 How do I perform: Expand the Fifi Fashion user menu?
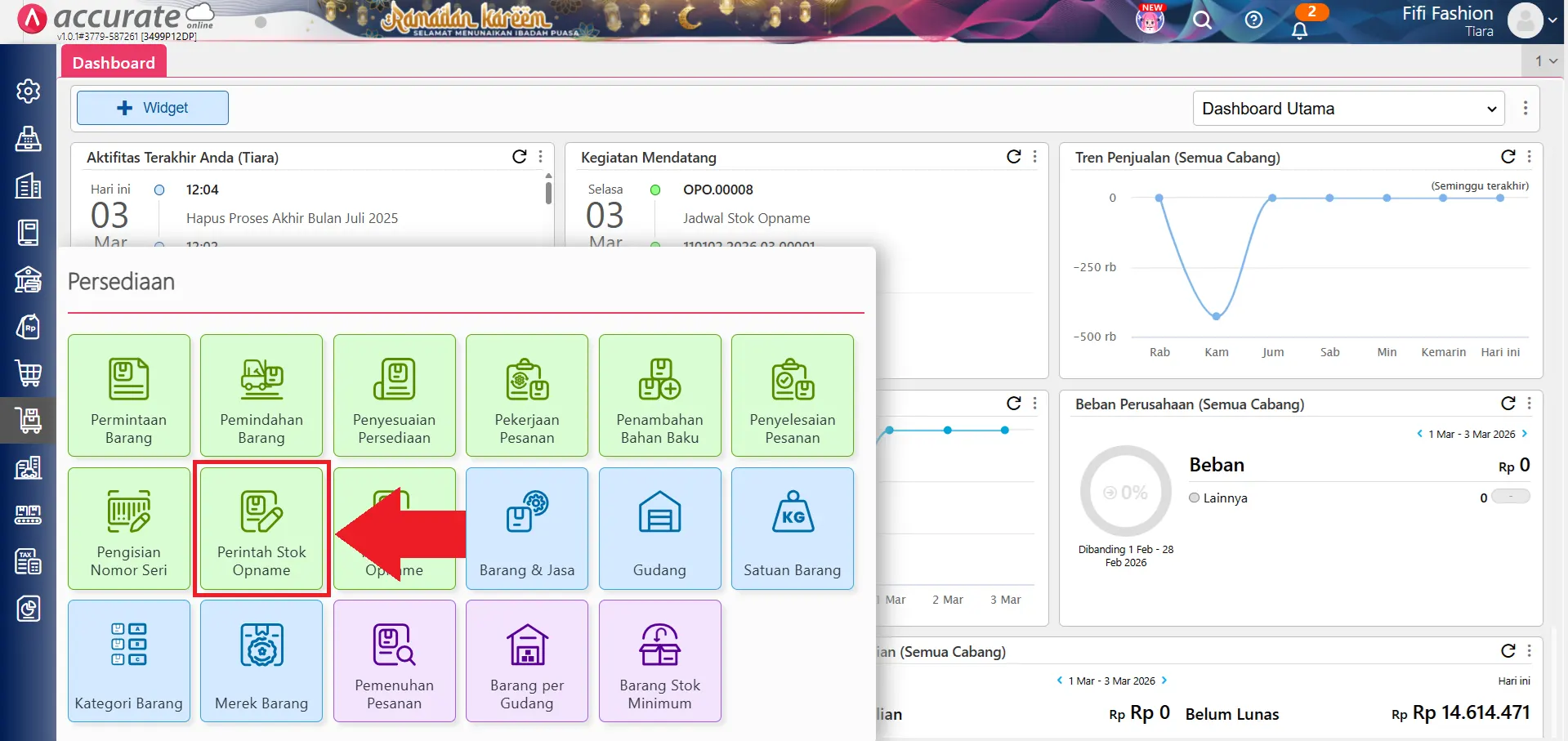1552,20
